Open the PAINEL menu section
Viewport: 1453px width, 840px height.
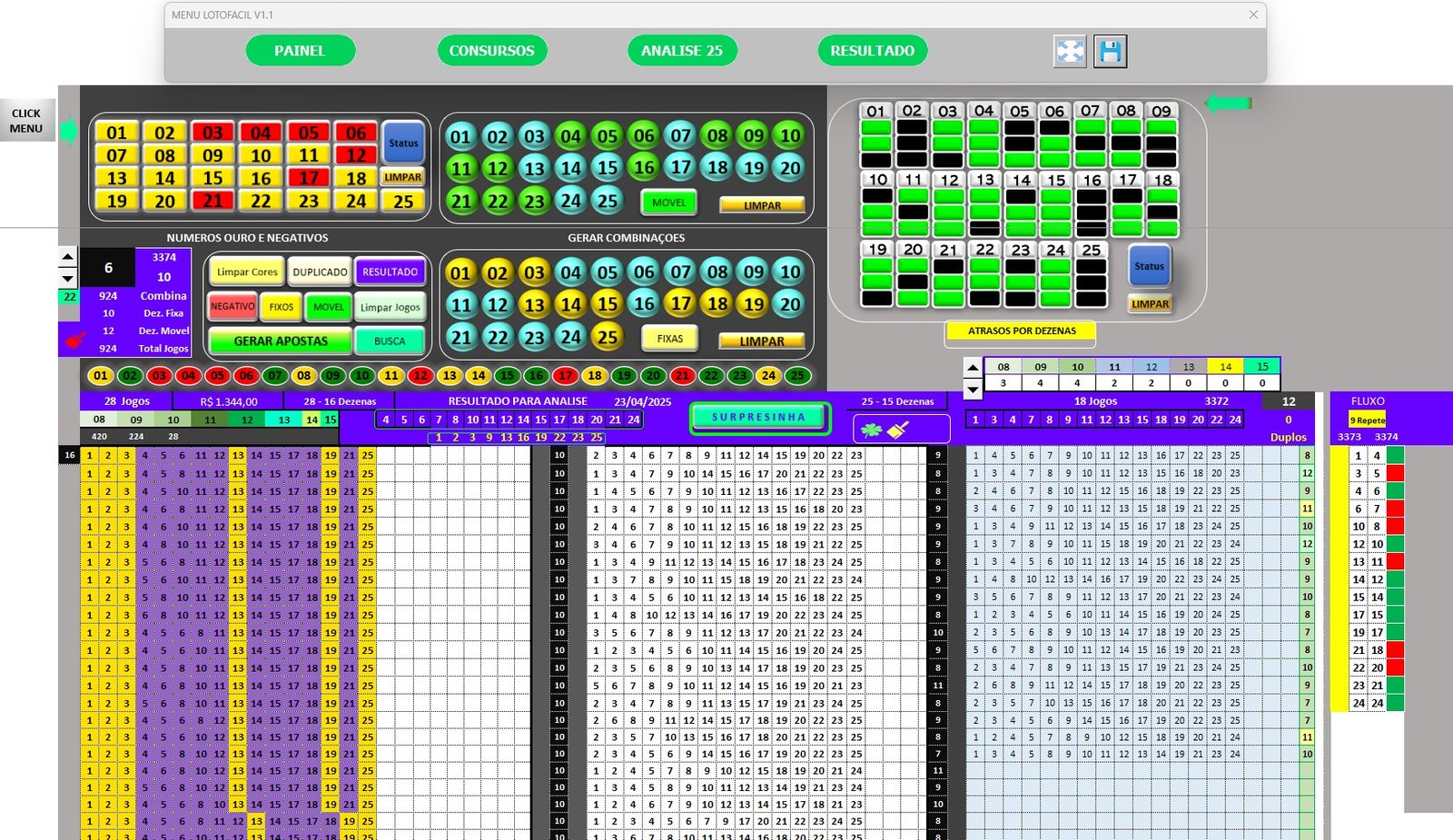point(300,51)
